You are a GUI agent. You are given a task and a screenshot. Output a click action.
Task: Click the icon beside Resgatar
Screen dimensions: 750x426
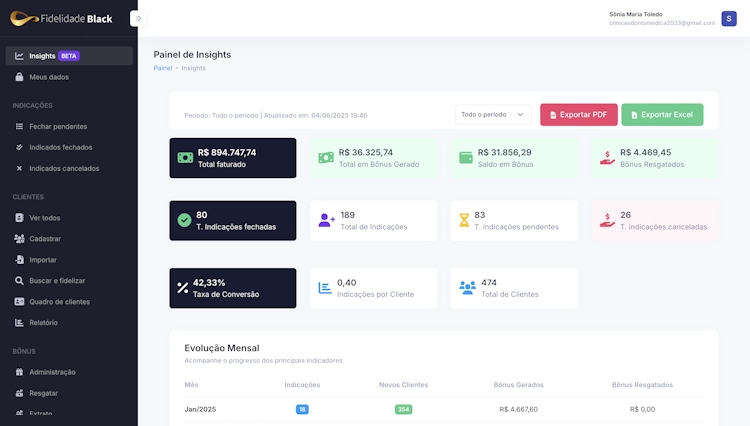click(19, 393)
